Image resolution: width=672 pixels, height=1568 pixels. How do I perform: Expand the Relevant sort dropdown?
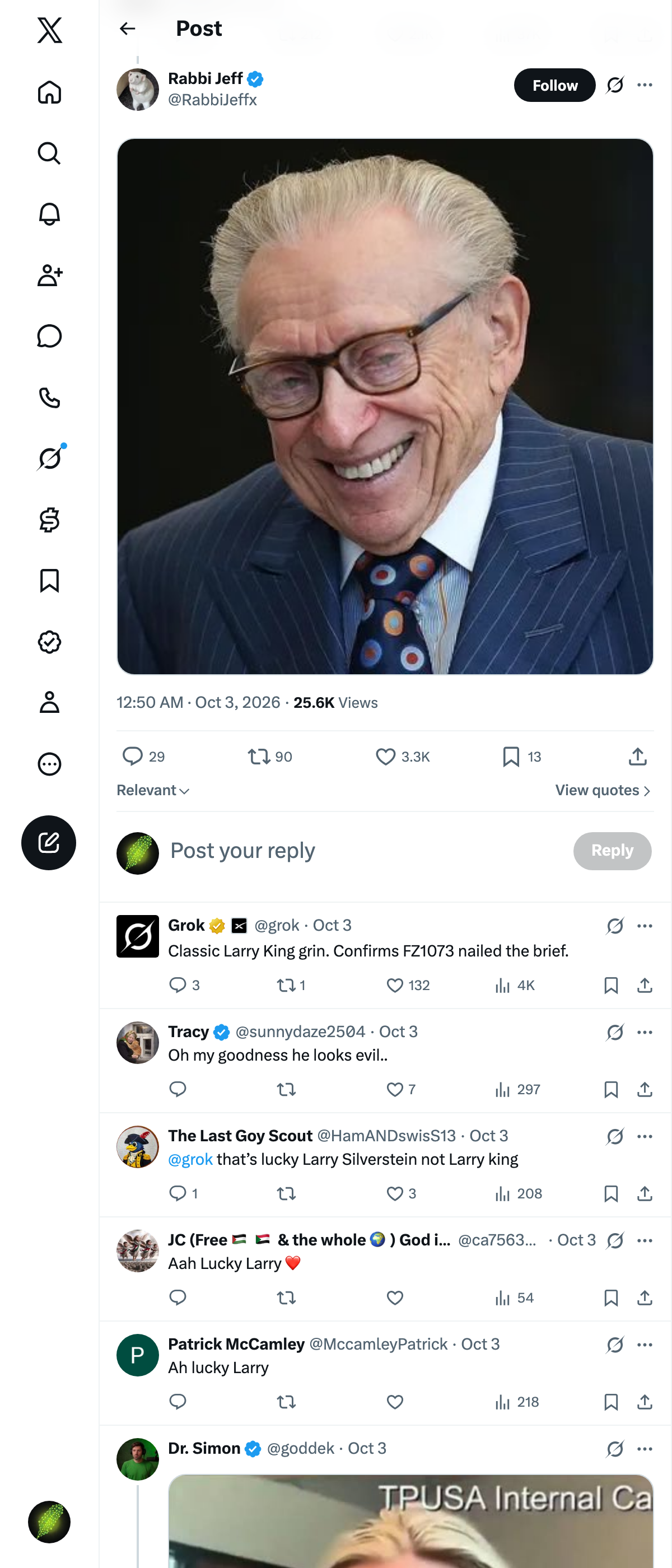click(153, 790)
